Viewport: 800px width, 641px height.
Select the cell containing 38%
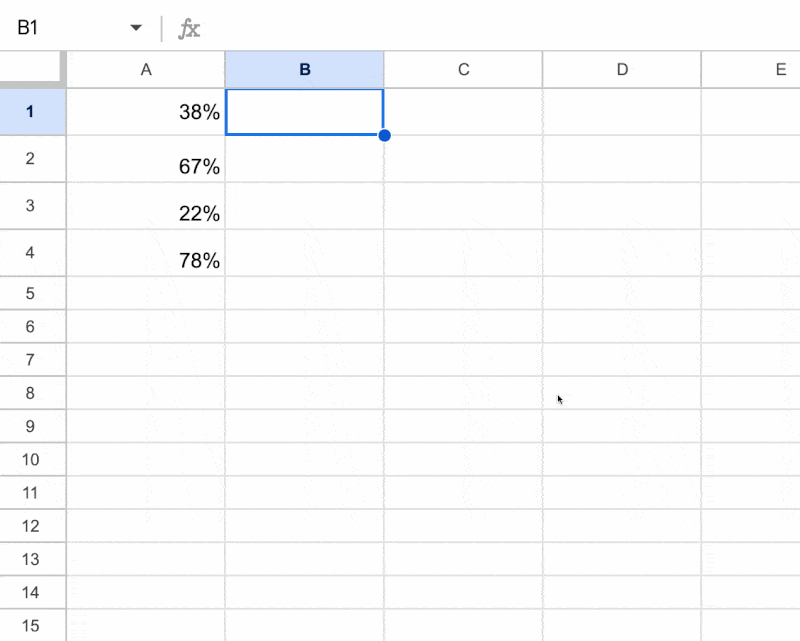(x=146, y=112)
